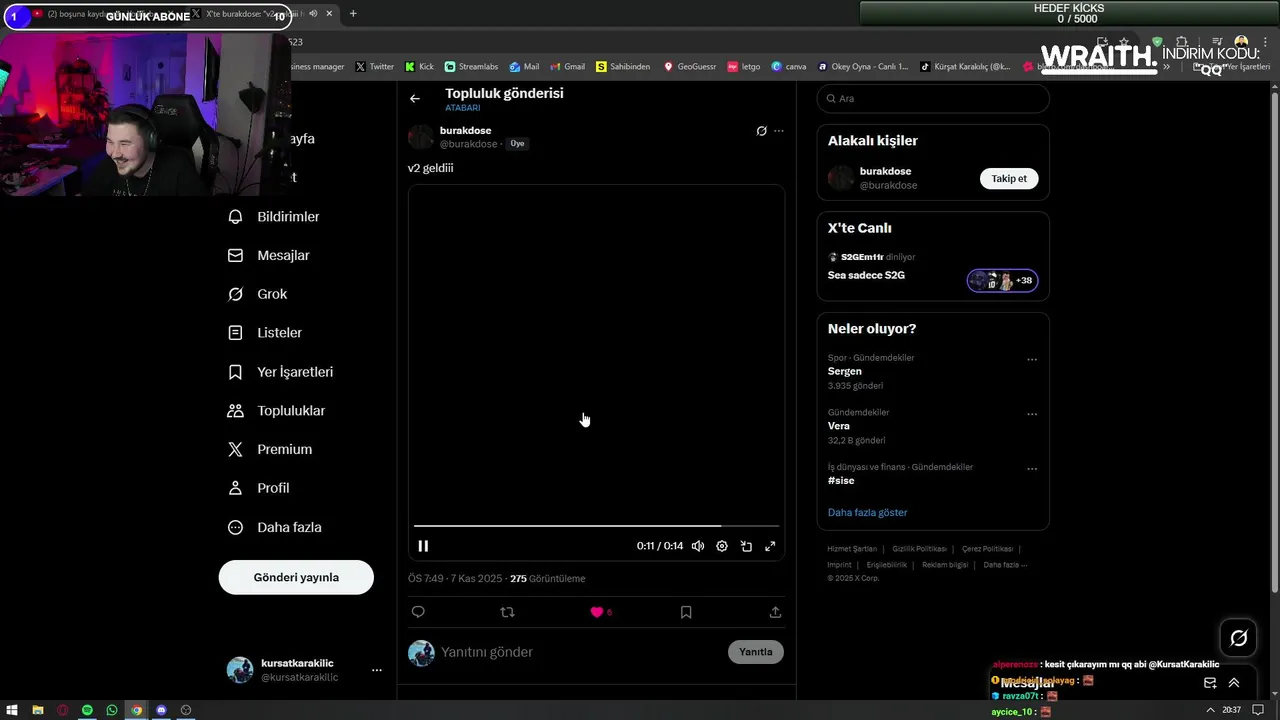Open Spotify from the taskbar
1280x720 pixels.
pos(87,710)
